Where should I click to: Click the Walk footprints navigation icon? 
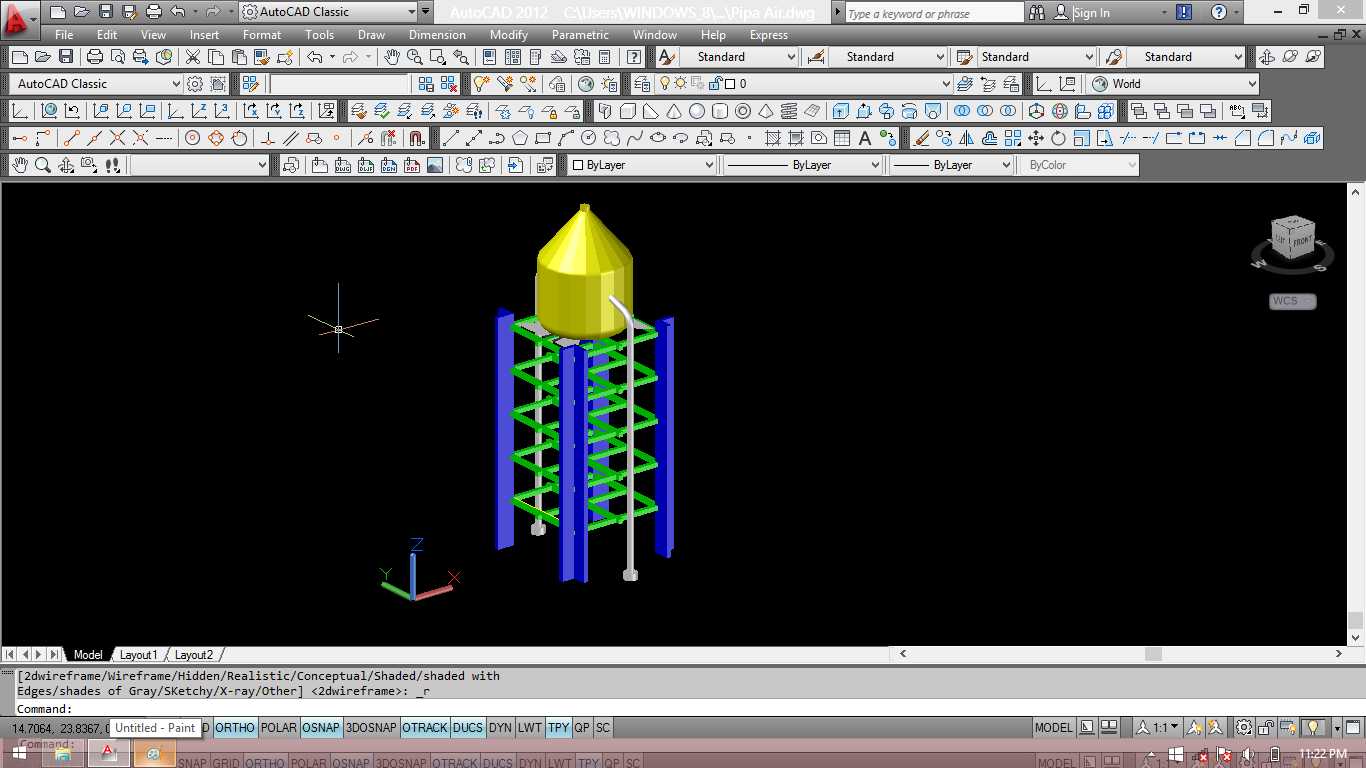click(x=112, y=165)
